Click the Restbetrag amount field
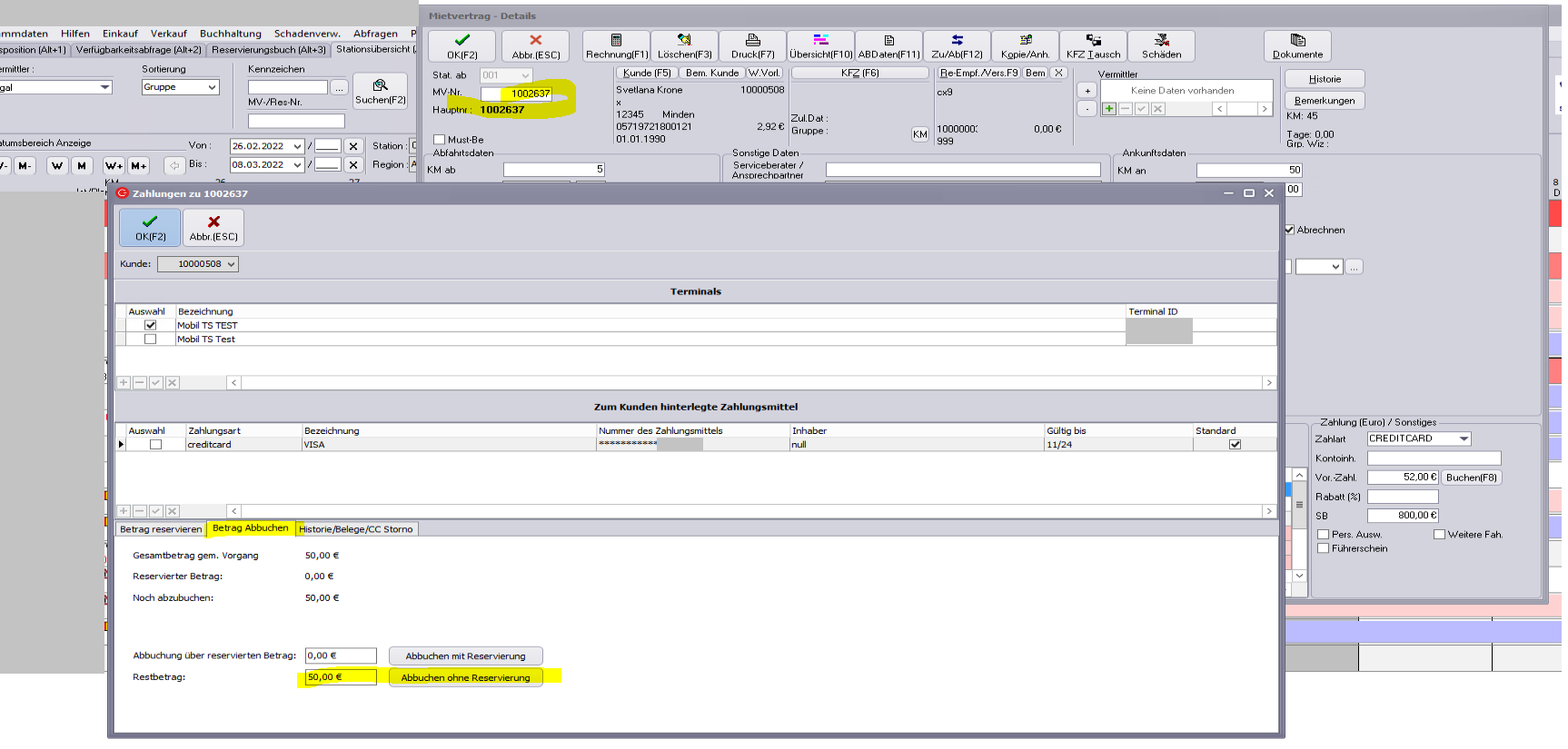This screenshot has width=1568, height=749. 340,677
